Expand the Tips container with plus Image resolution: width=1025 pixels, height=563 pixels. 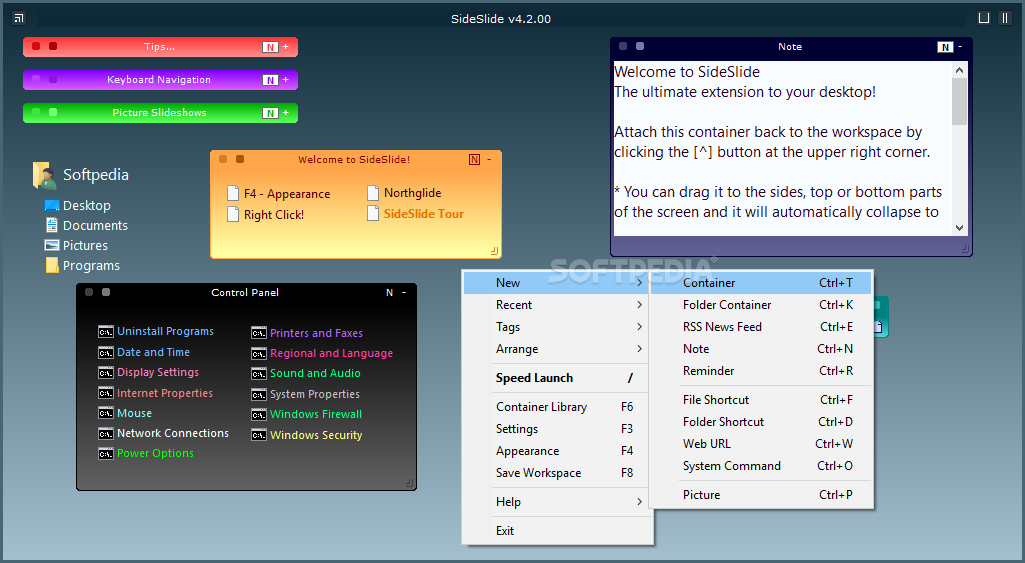click(286, 46)
